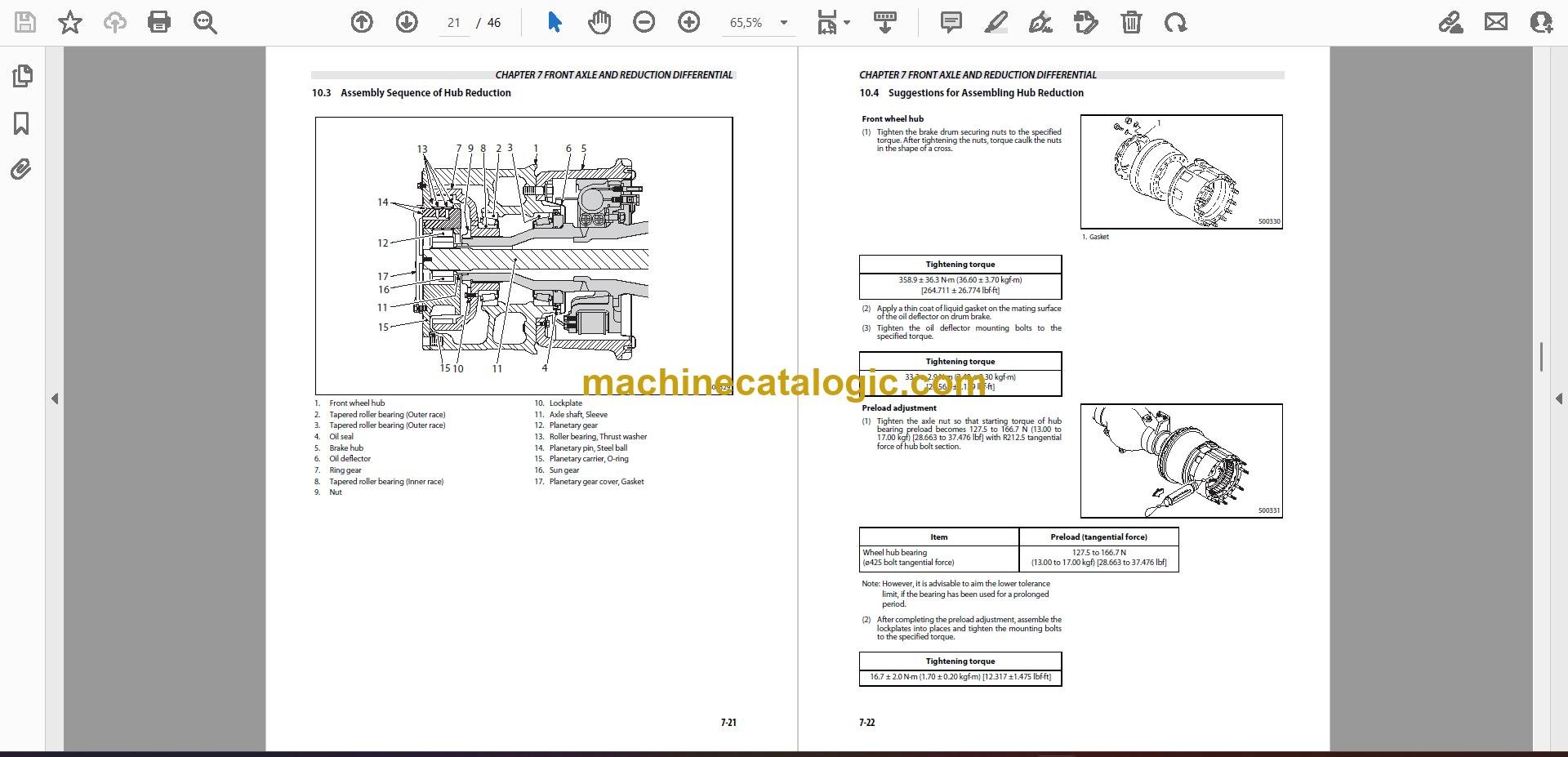Screen dimensions: 1568x757
Task: Click 'Preload adjustment' subheading
Action: [899, 408]
